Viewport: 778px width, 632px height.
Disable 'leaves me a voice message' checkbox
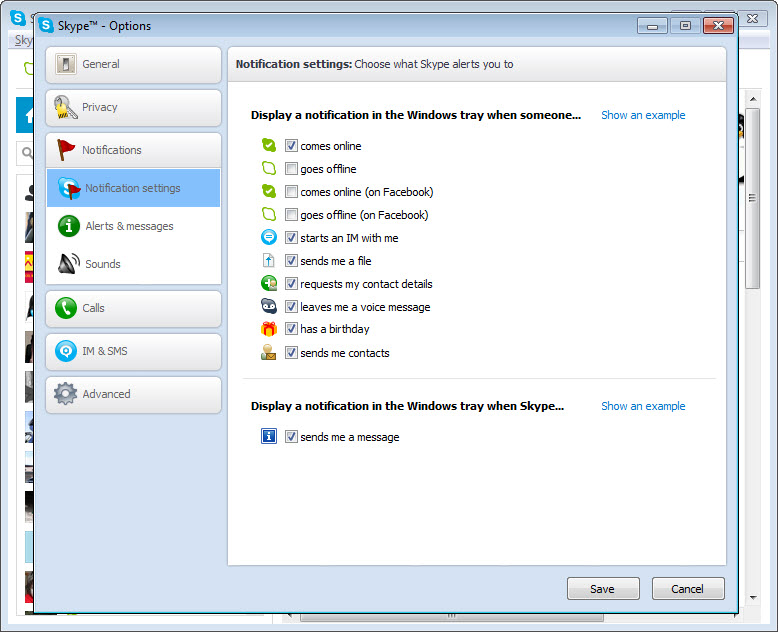291,307
